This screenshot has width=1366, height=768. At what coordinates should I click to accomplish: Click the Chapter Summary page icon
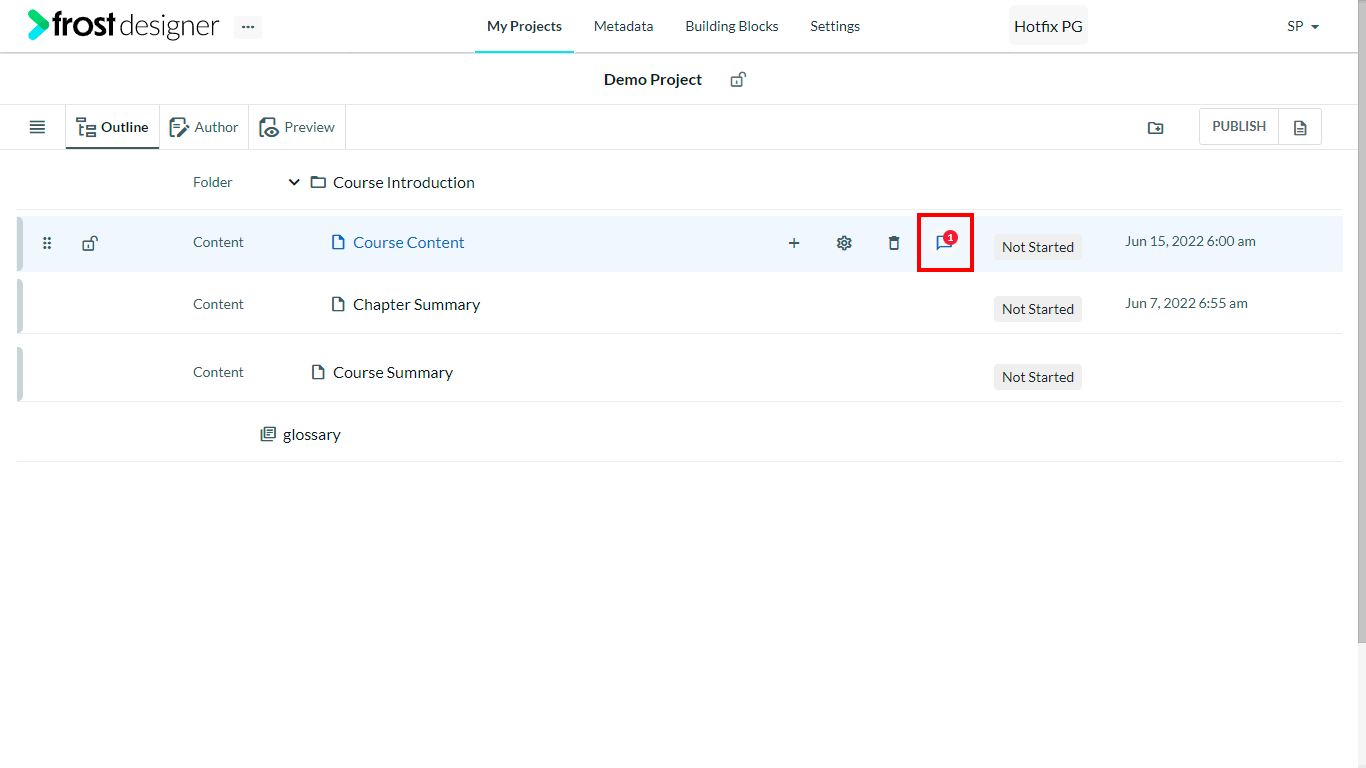point(338,304)
